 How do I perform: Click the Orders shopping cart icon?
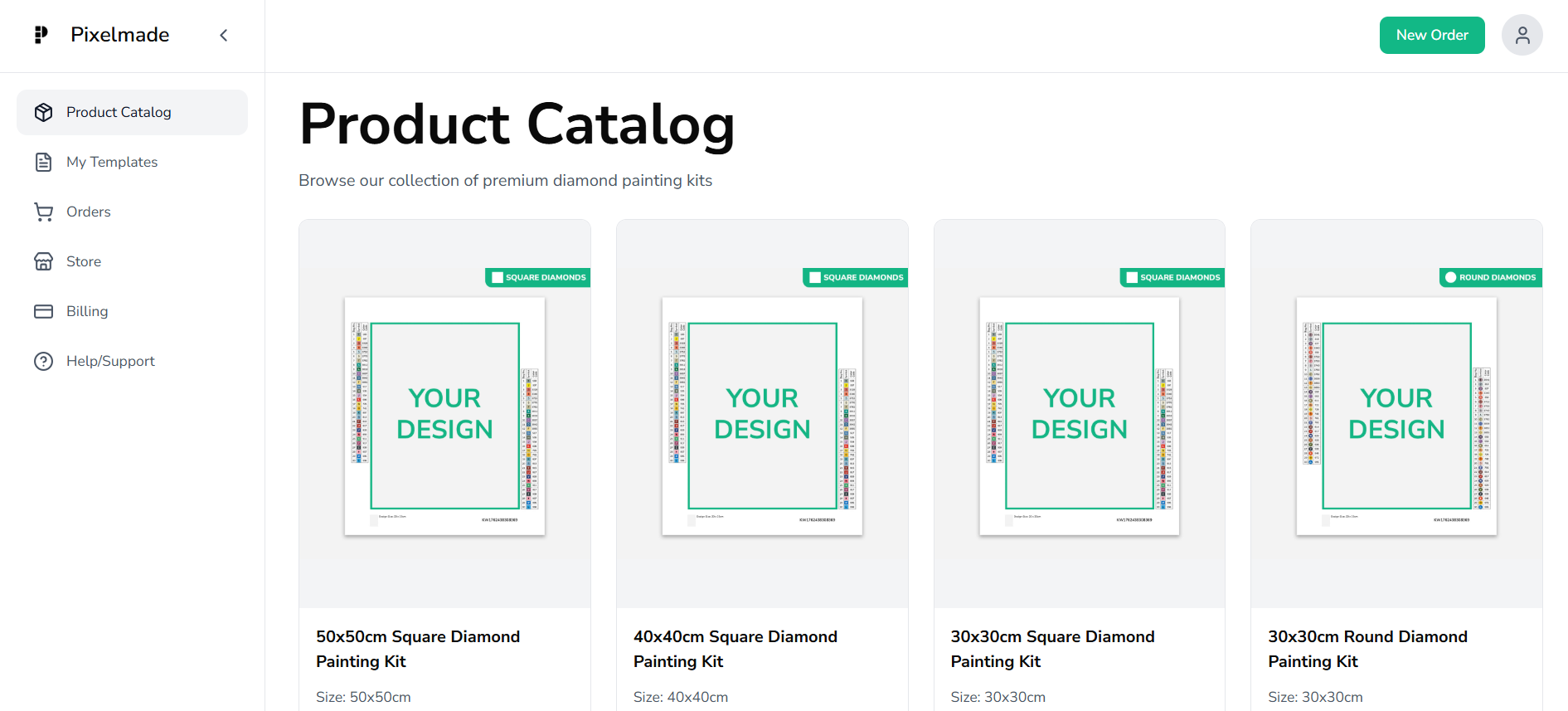coord(44,212)
